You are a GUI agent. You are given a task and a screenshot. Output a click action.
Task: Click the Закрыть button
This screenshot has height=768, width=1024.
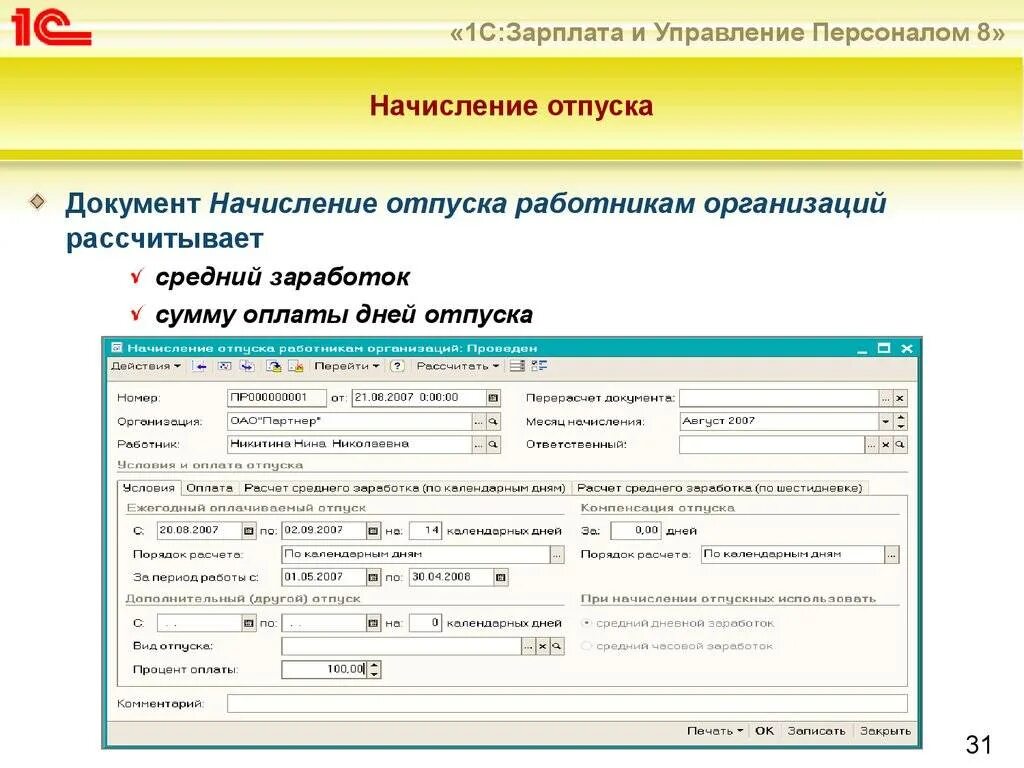tap(885, 731)
